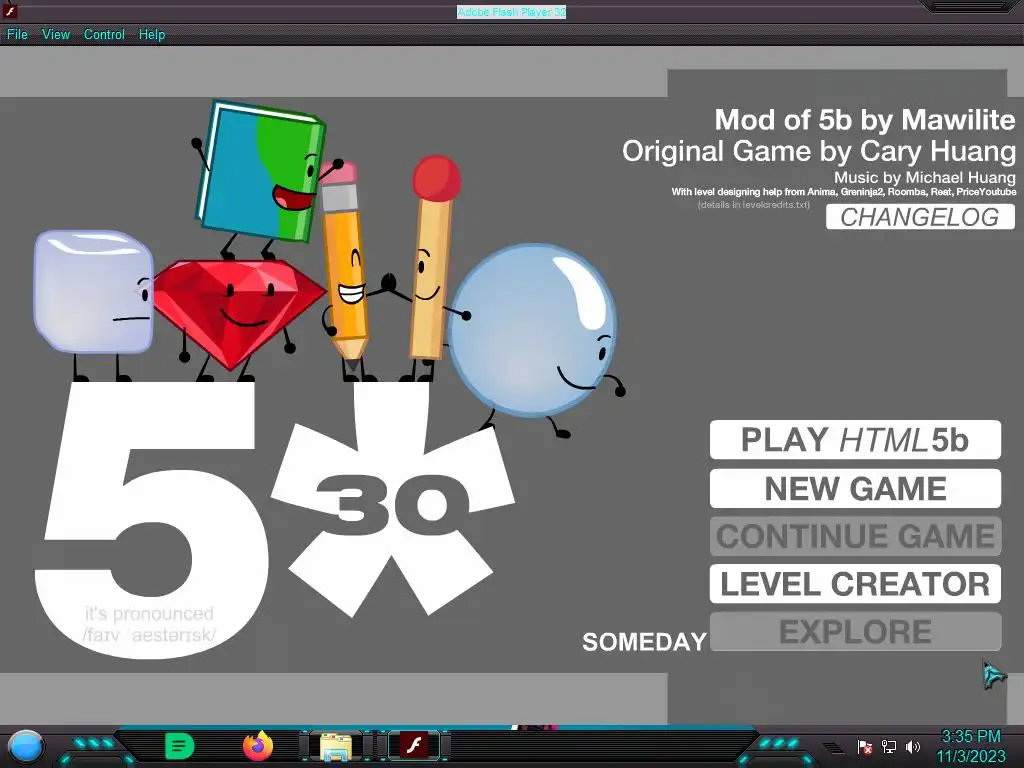Select Flash Player taskbar icon
1024x768 pixels.
413,746
